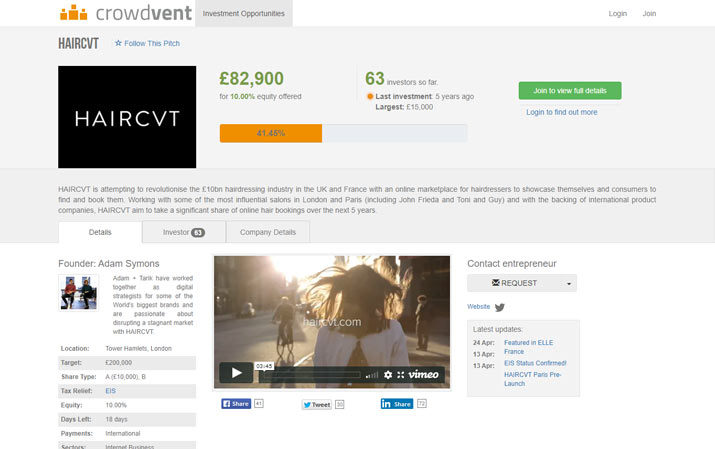The image size is (715, 449).
Task: Click the Tower Hamlets, London location value
Action: coord(139,348)
